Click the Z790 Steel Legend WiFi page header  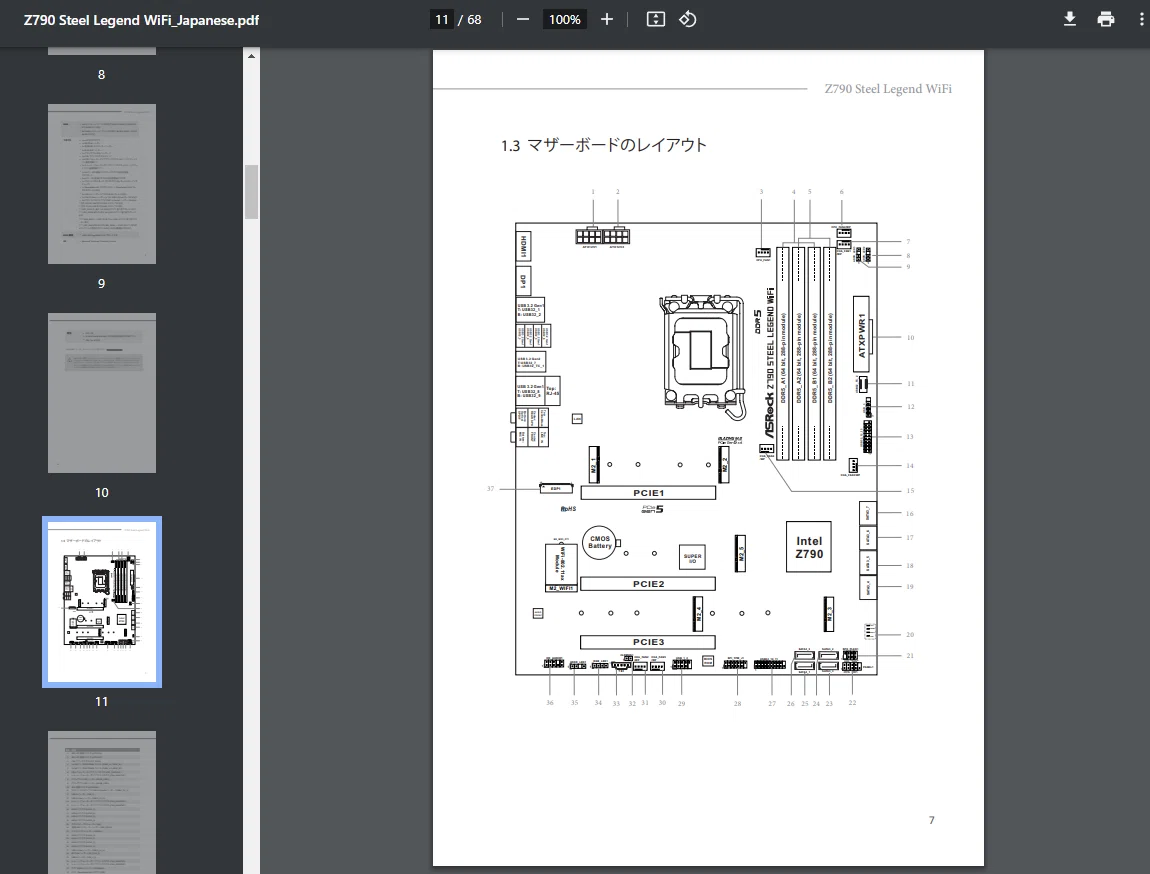tap(888, 89)
